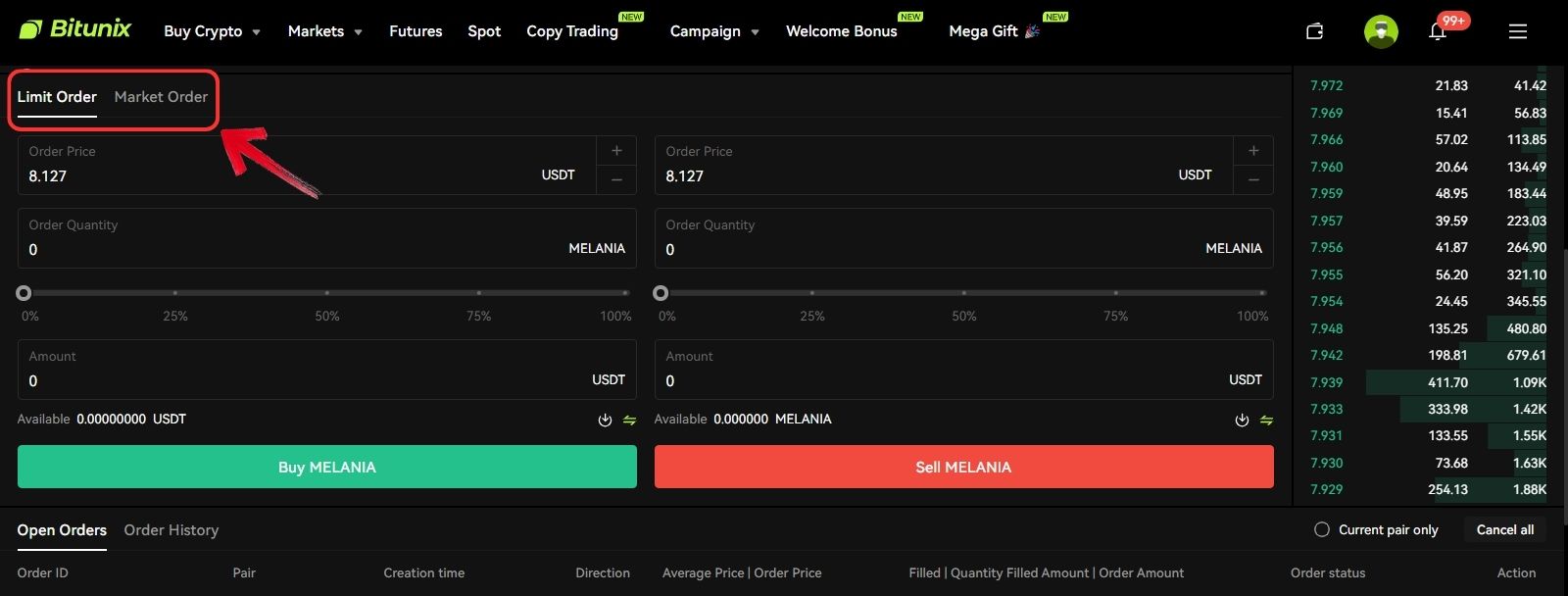Click order book quantity 198.81
This screenshot has height=596, width=1568.
click(x=1447, y=355)
